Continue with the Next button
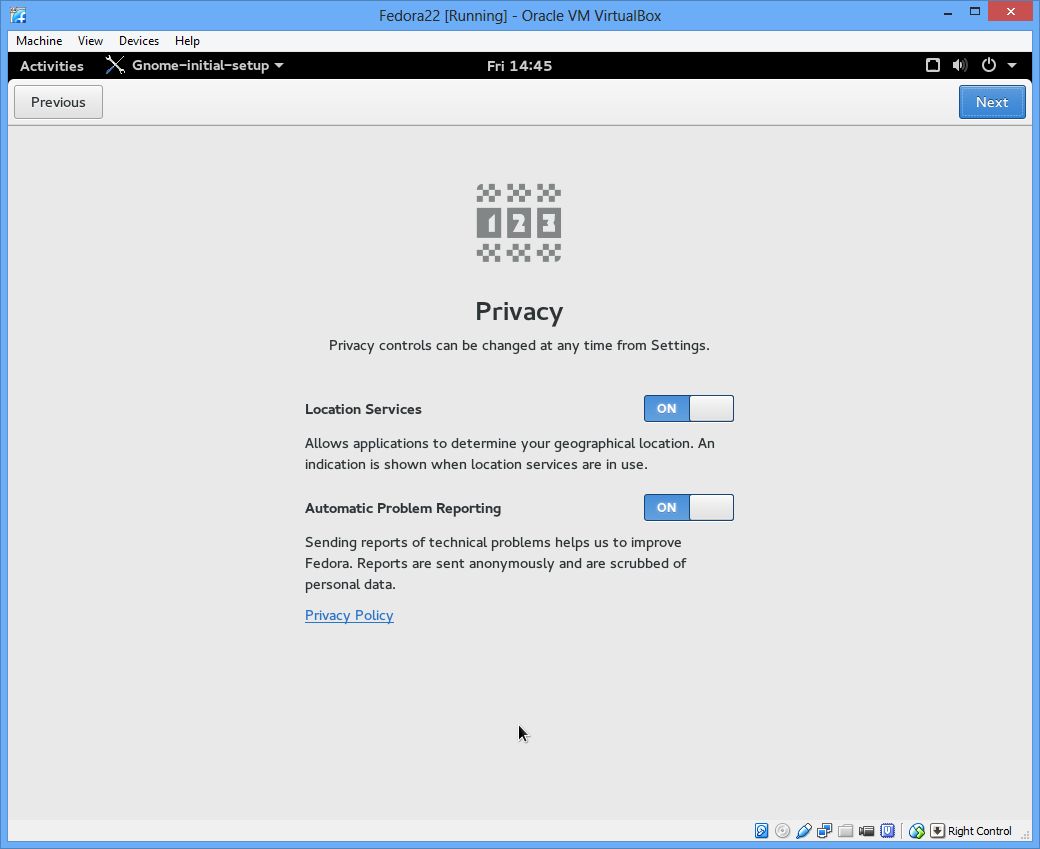 pyautogui.click(x=992, y=102)
